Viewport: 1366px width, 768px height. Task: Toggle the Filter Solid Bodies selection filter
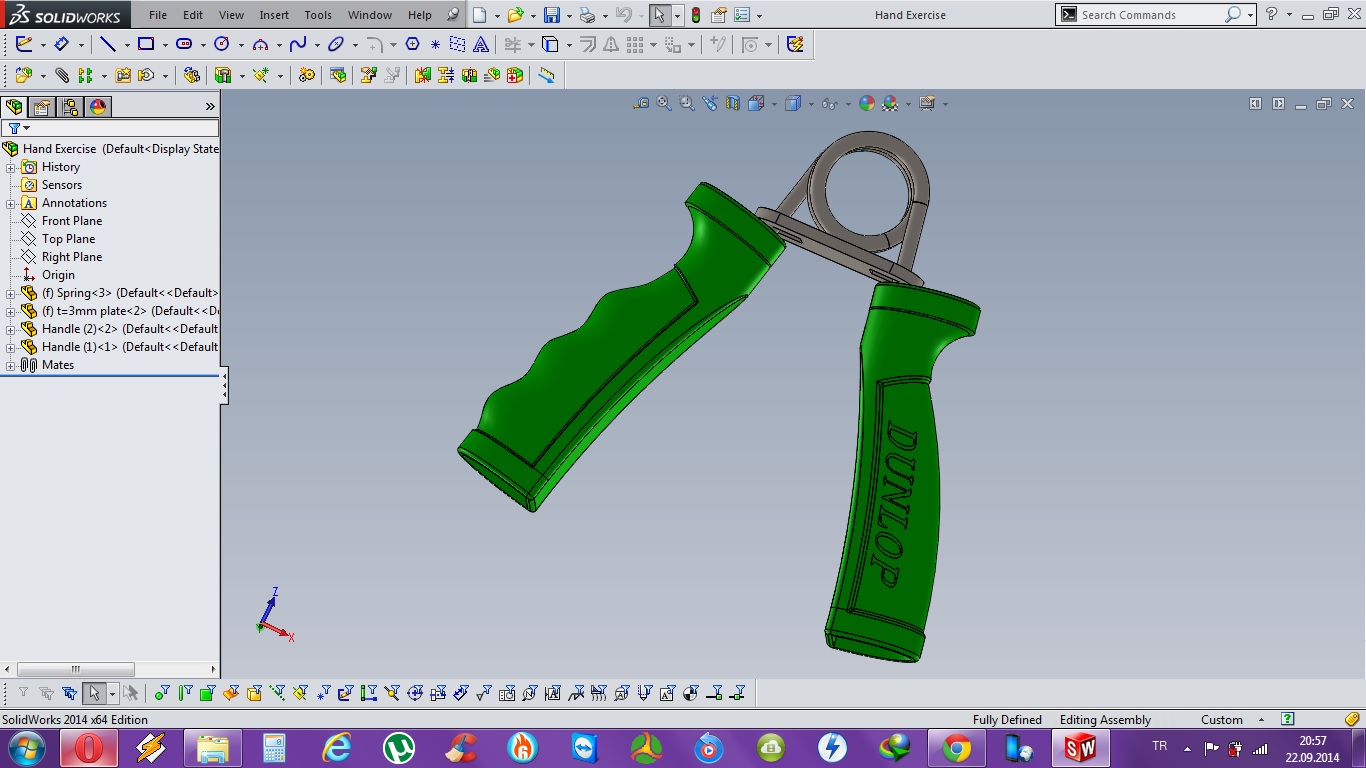(254, 692)
